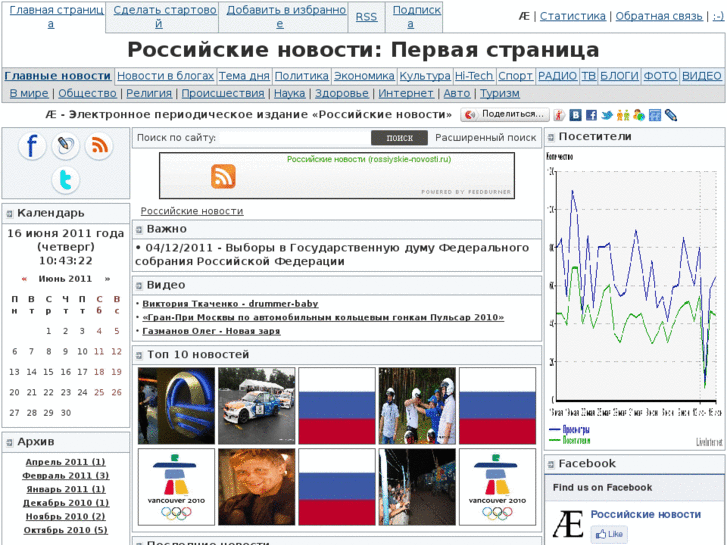Open Туризм subsection link

pos(499,93)
